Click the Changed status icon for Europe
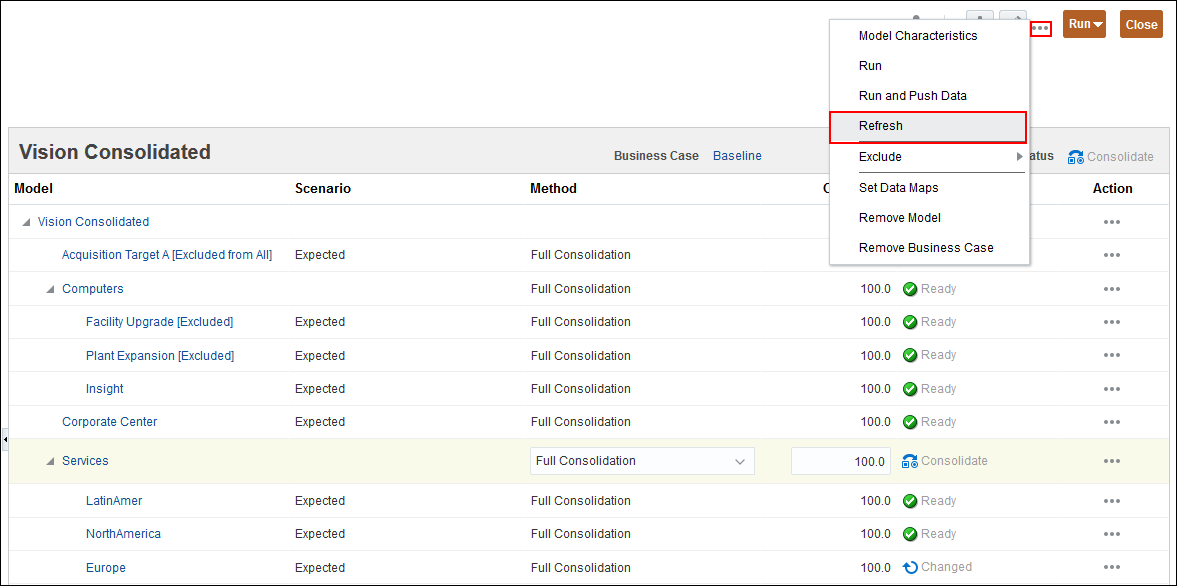 click(x=910, y=568)
